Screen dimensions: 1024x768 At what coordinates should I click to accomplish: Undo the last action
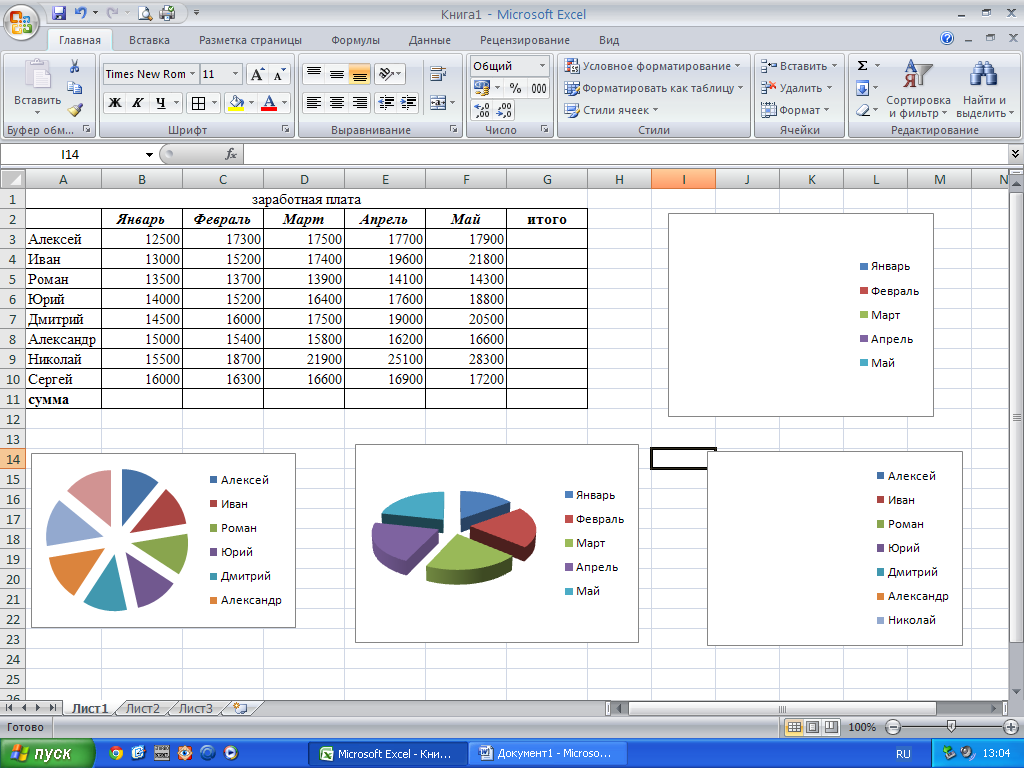(x=81, y=12)
